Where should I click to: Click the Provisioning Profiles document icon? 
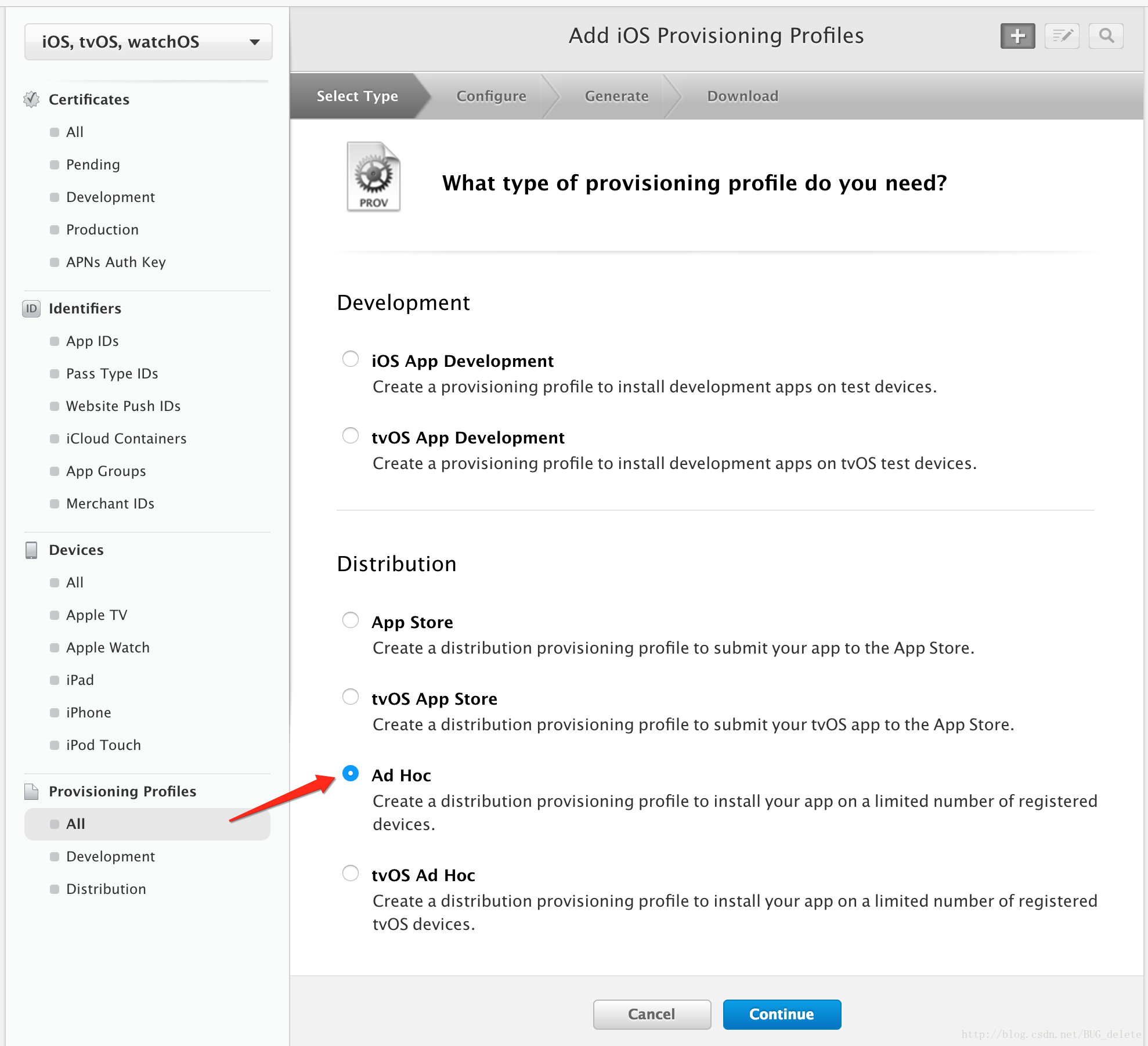(31, 791)
